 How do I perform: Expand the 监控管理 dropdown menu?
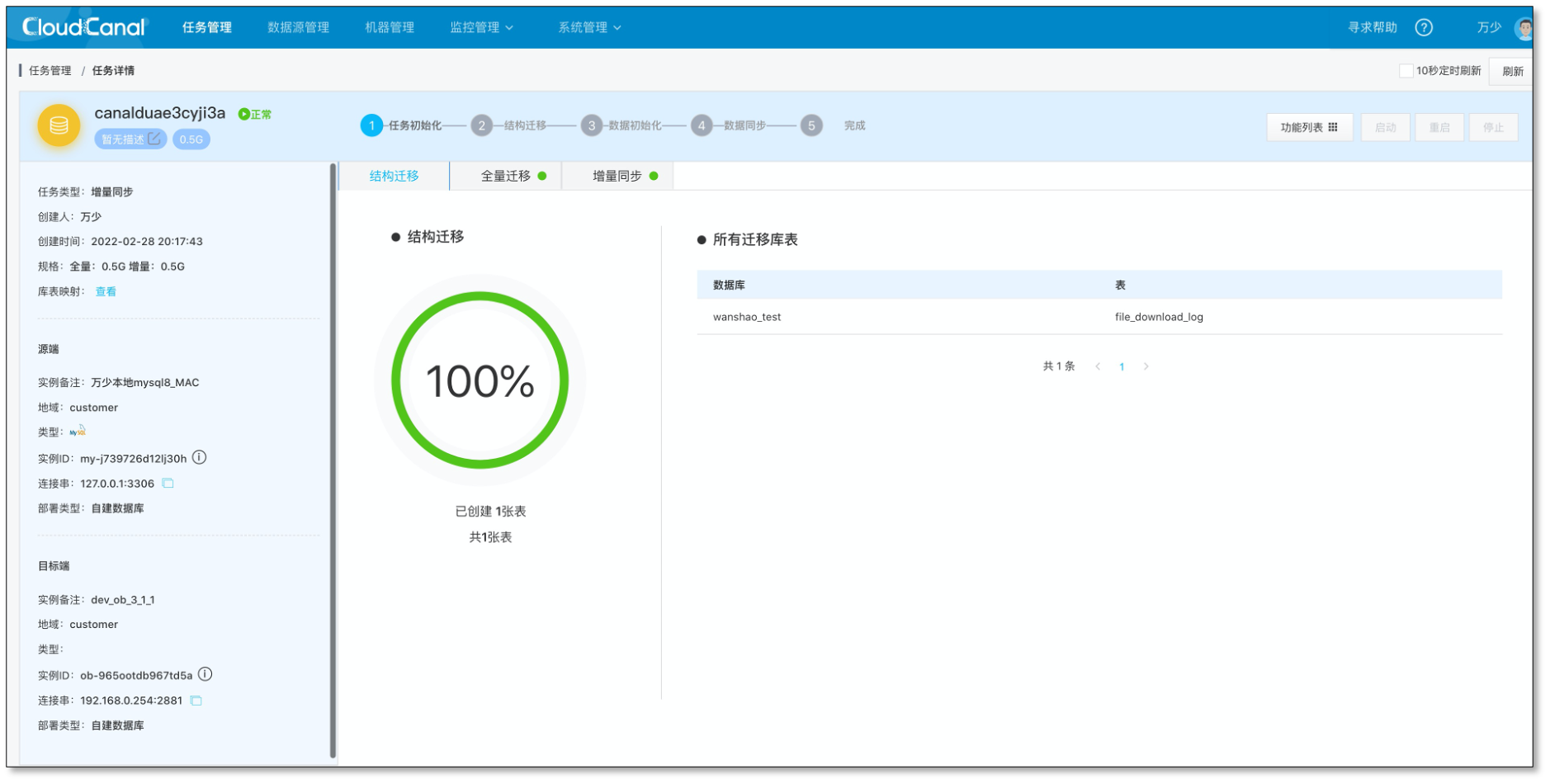click(481, 27)
